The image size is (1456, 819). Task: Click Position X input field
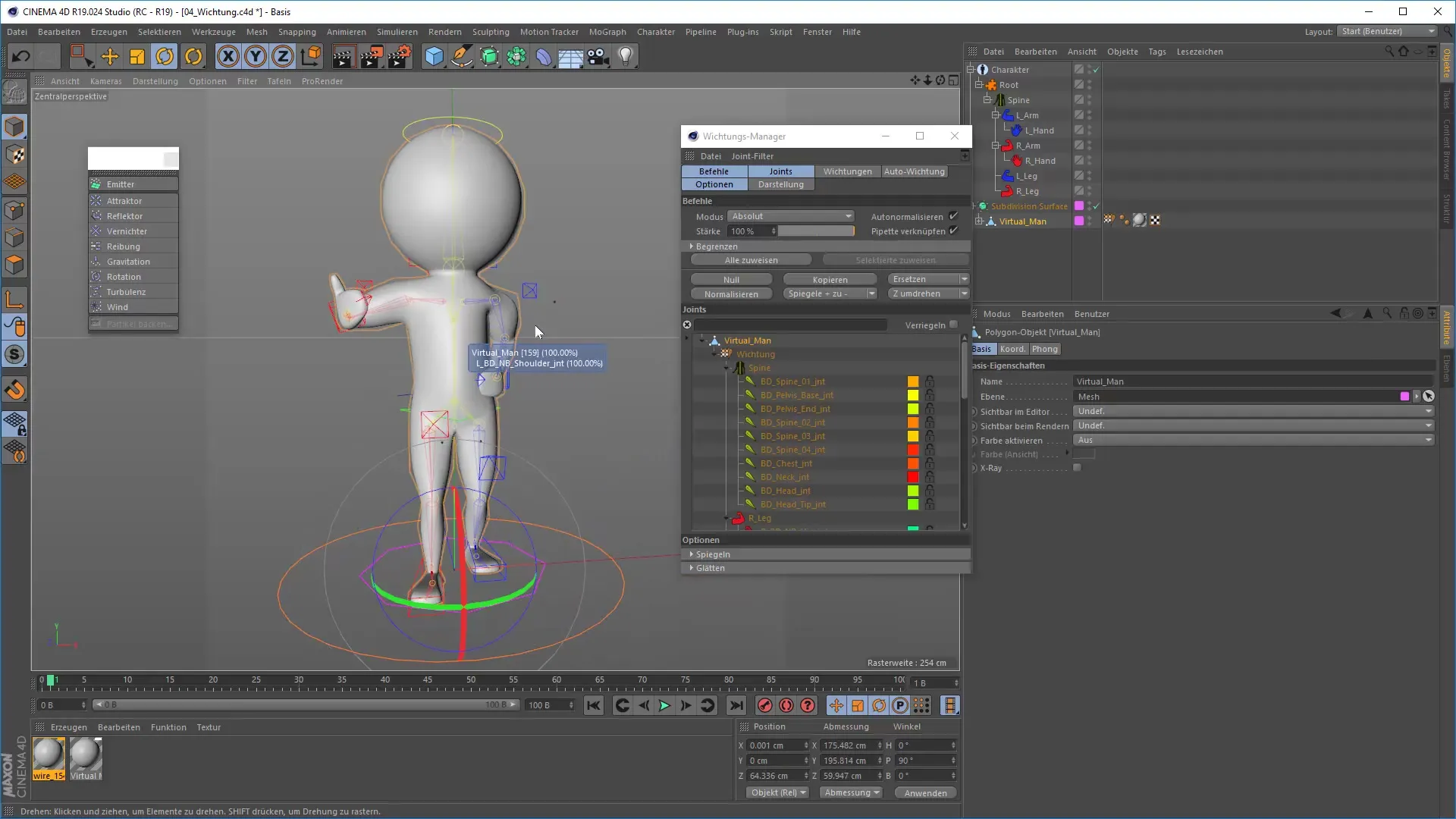click(x=774, y=745)
